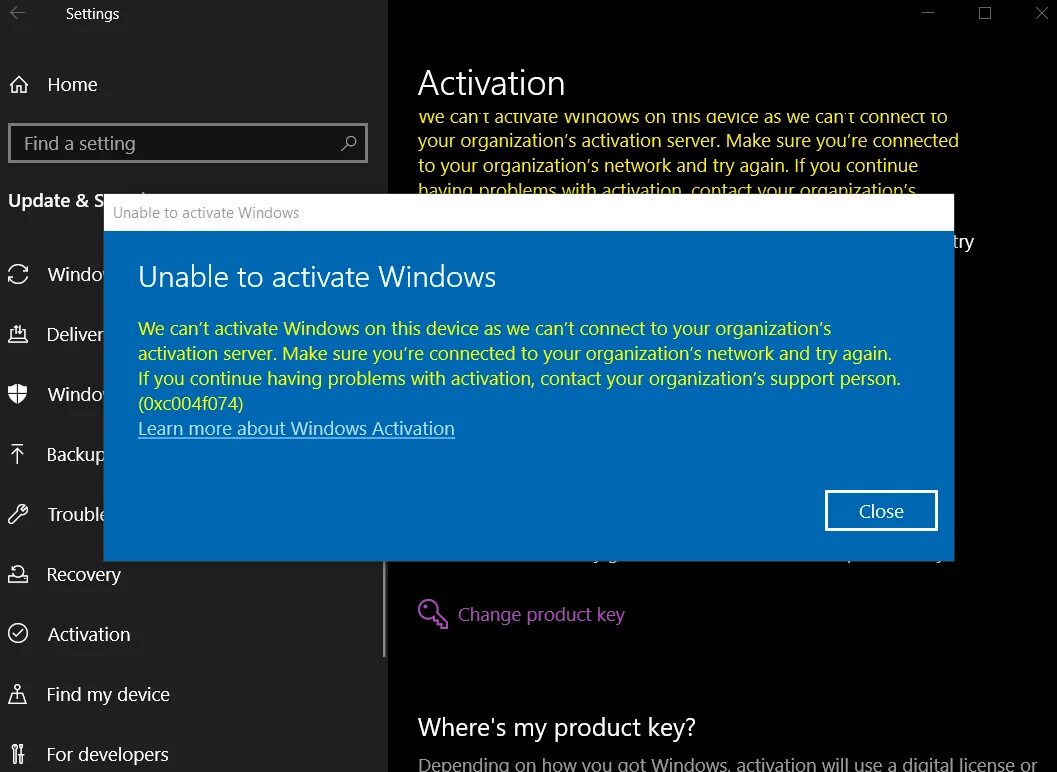The height and width of the screenshot is (772, 1057).
Task: Click the Change product key link
Action: pyautogui.click(x=541, y=615)
